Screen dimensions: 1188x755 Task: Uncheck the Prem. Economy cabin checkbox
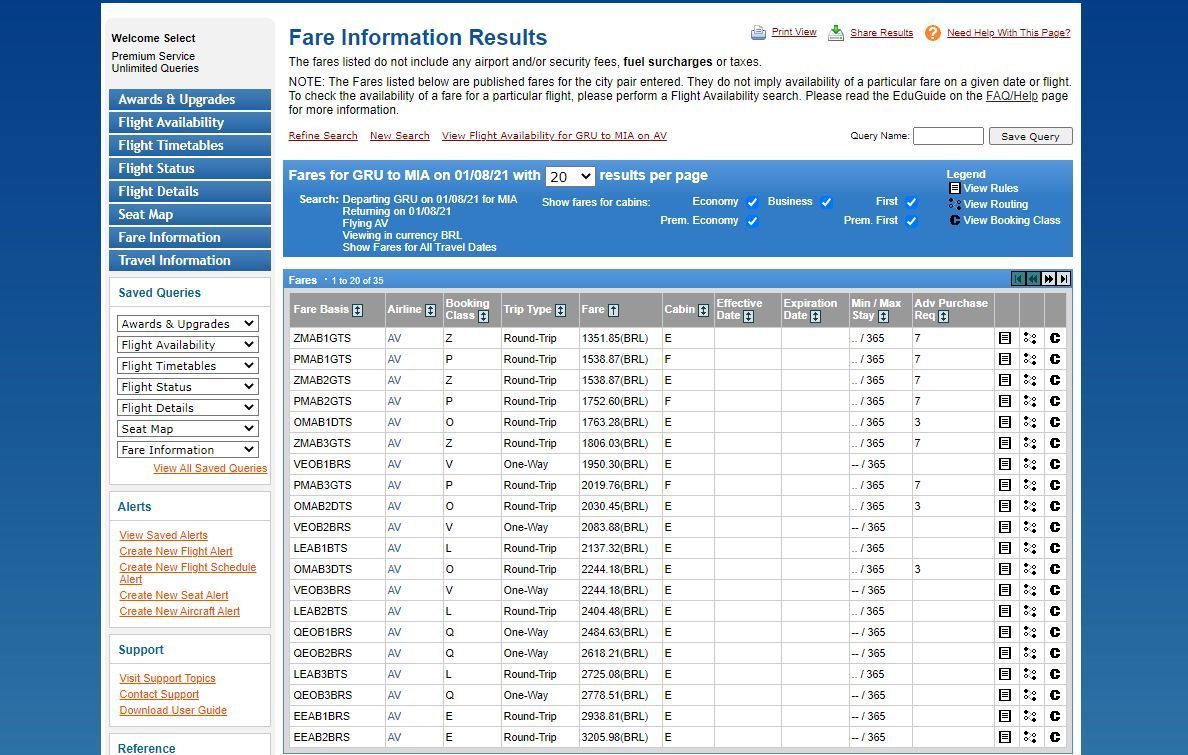(x=752, y=221)
